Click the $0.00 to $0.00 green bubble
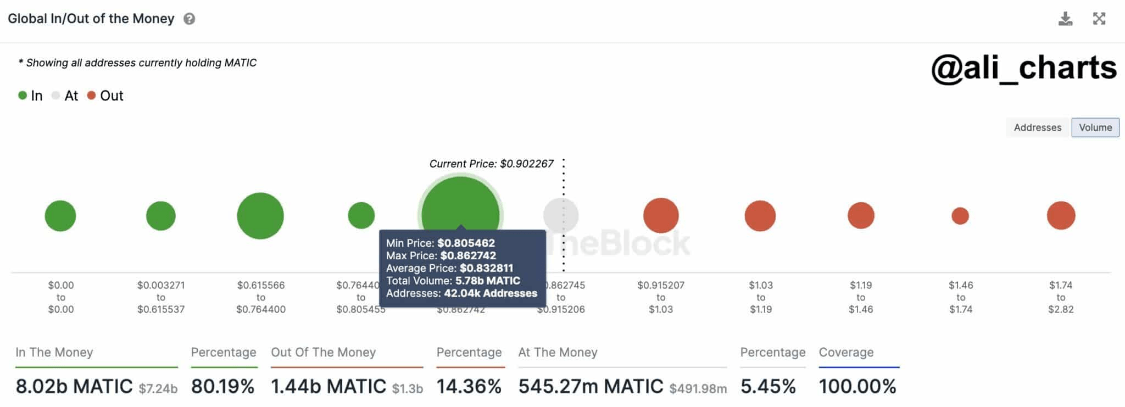 click(x=60, y=215)
